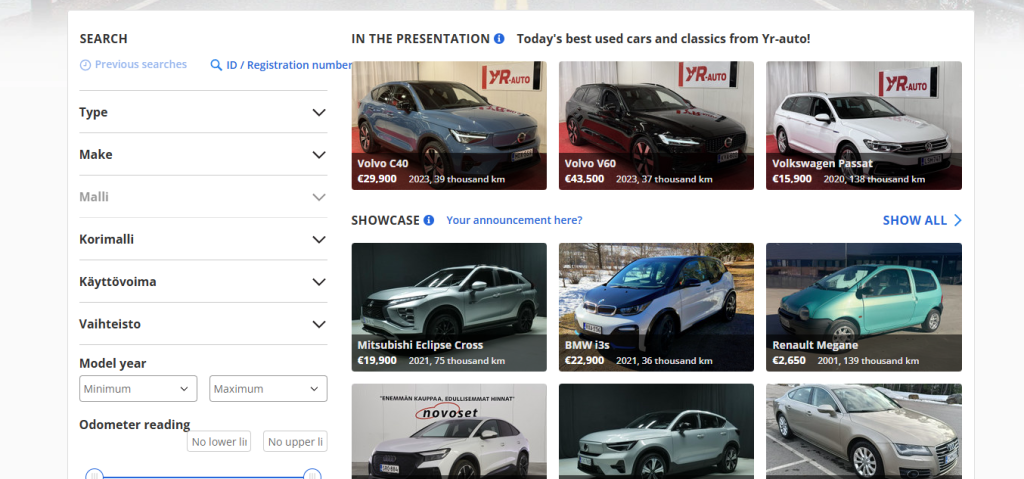The image size is (1024, 479).
Task: Open the Mitsubishi Eclipse Cross listing
Action: [x=449, y=307]
